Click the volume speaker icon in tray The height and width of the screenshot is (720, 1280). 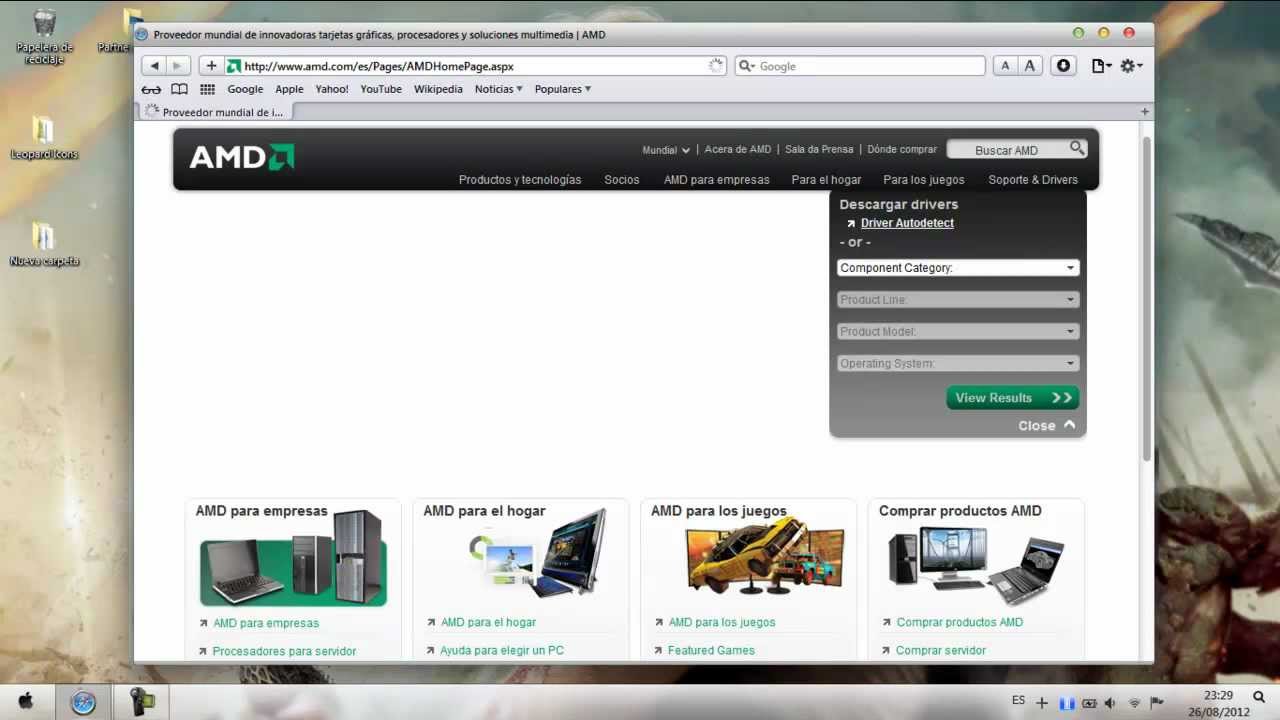(x=1110, y=703)
